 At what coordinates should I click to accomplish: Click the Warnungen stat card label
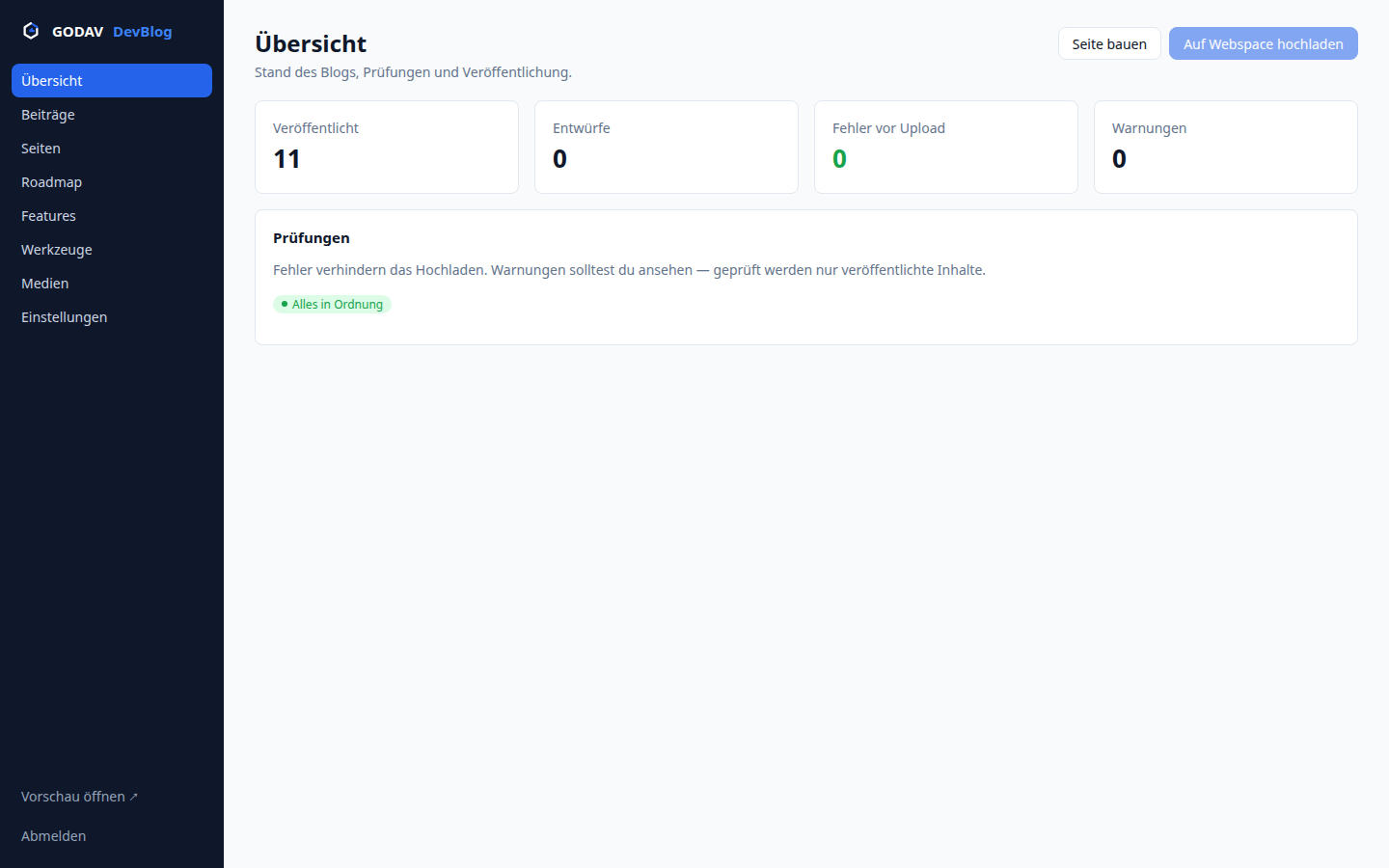point(1149,128)
